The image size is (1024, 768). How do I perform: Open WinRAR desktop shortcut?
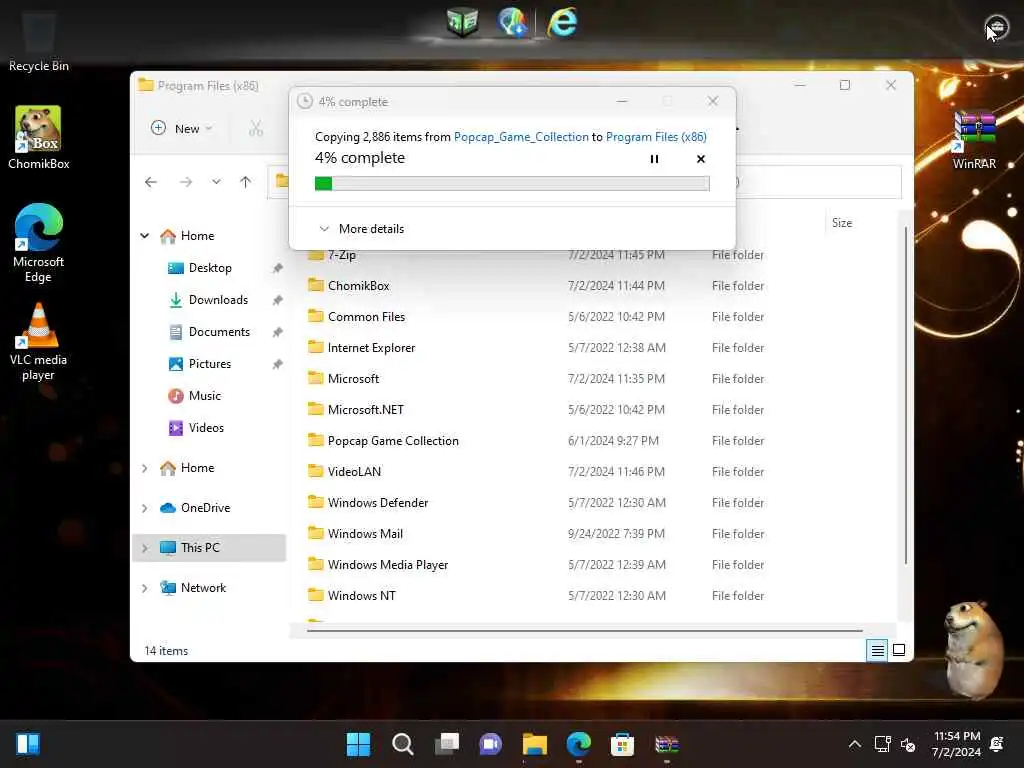(974, 140)
